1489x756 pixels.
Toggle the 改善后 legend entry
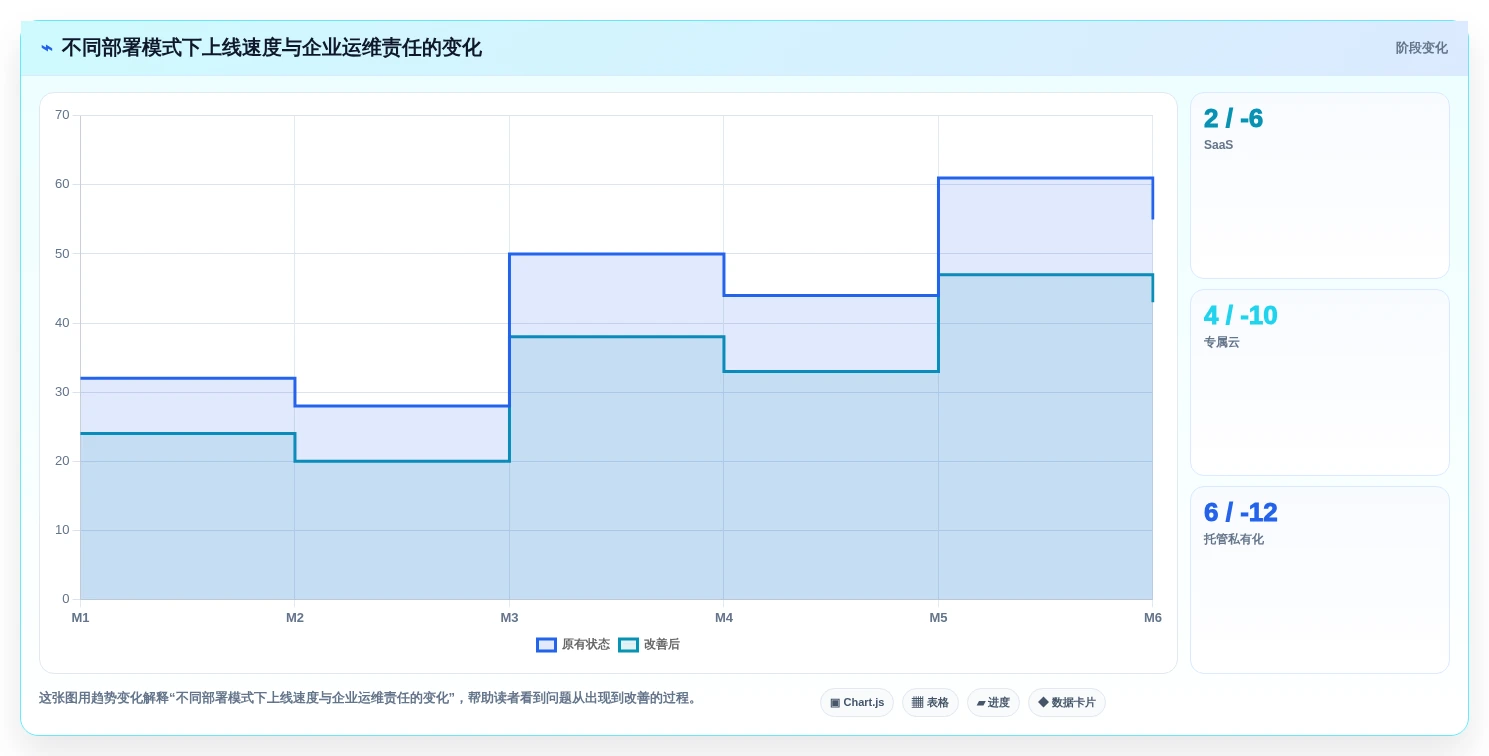(649, 645)
